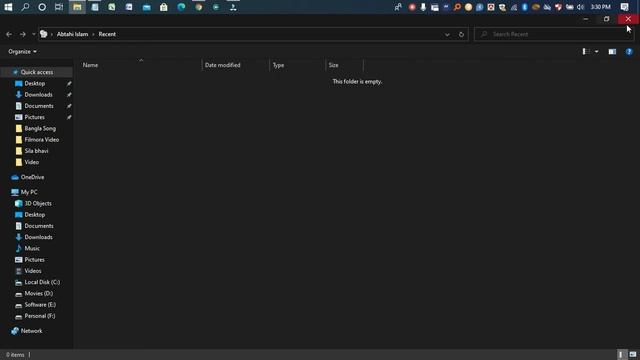Open the recent locations dropdown arrow

click(33, 34)
